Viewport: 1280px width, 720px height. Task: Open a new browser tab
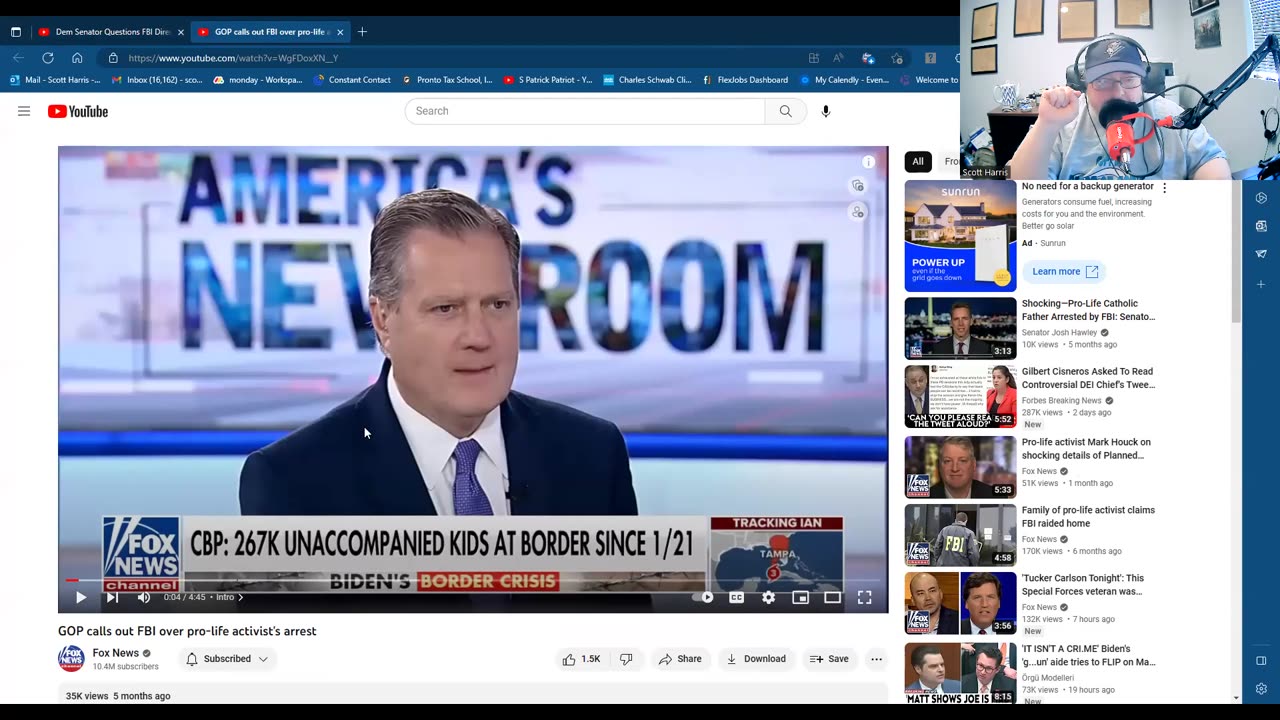(362, 32)
